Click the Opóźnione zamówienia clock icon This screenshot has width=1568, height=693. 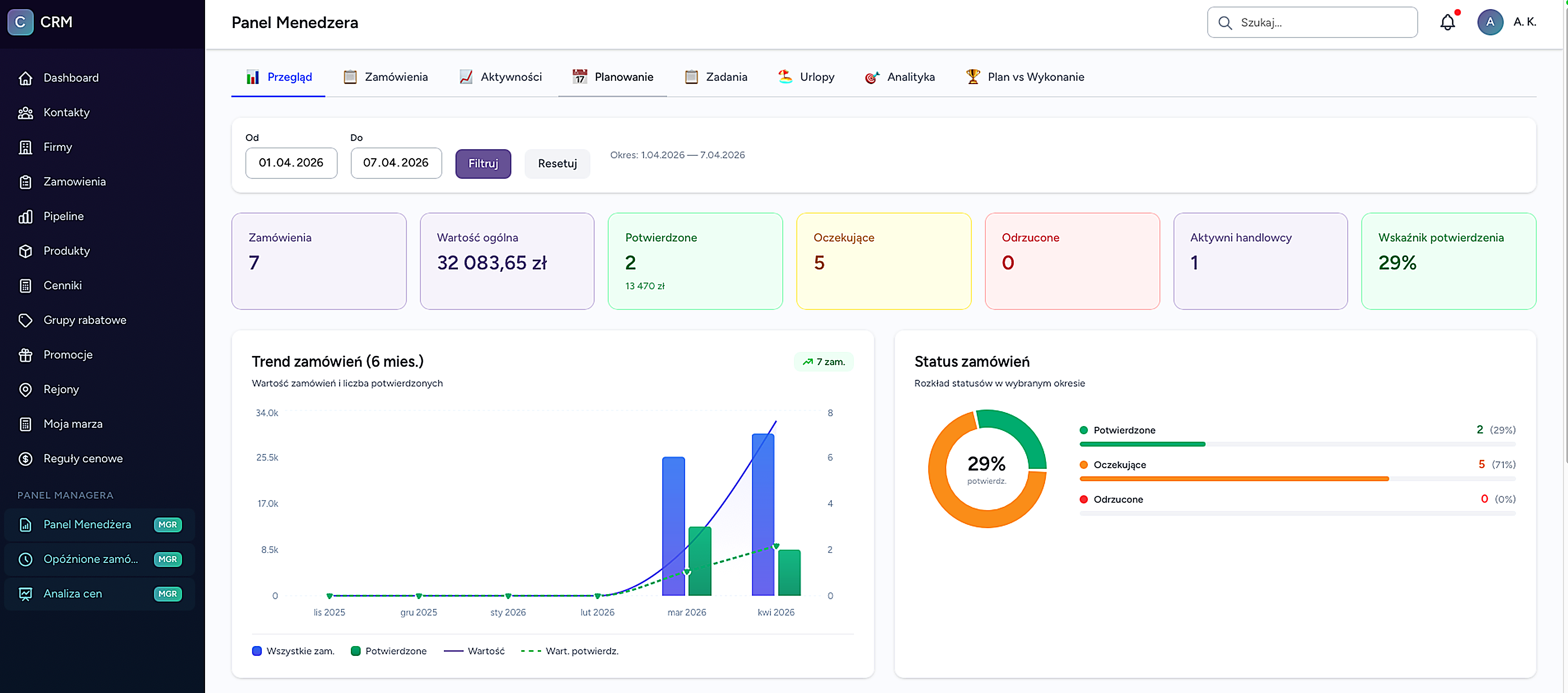coord(26,559)
